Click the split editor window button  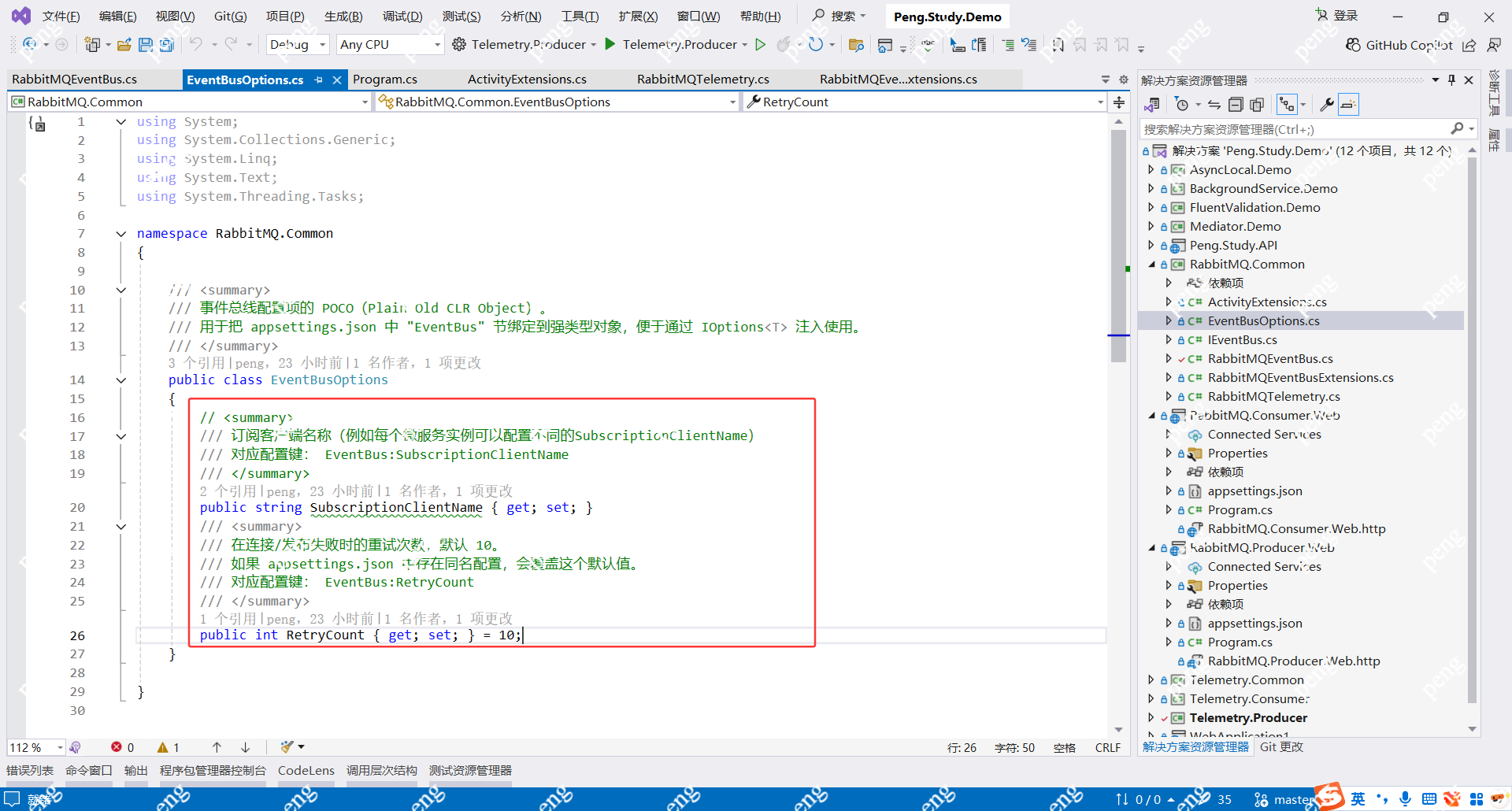pos(1119,102)
